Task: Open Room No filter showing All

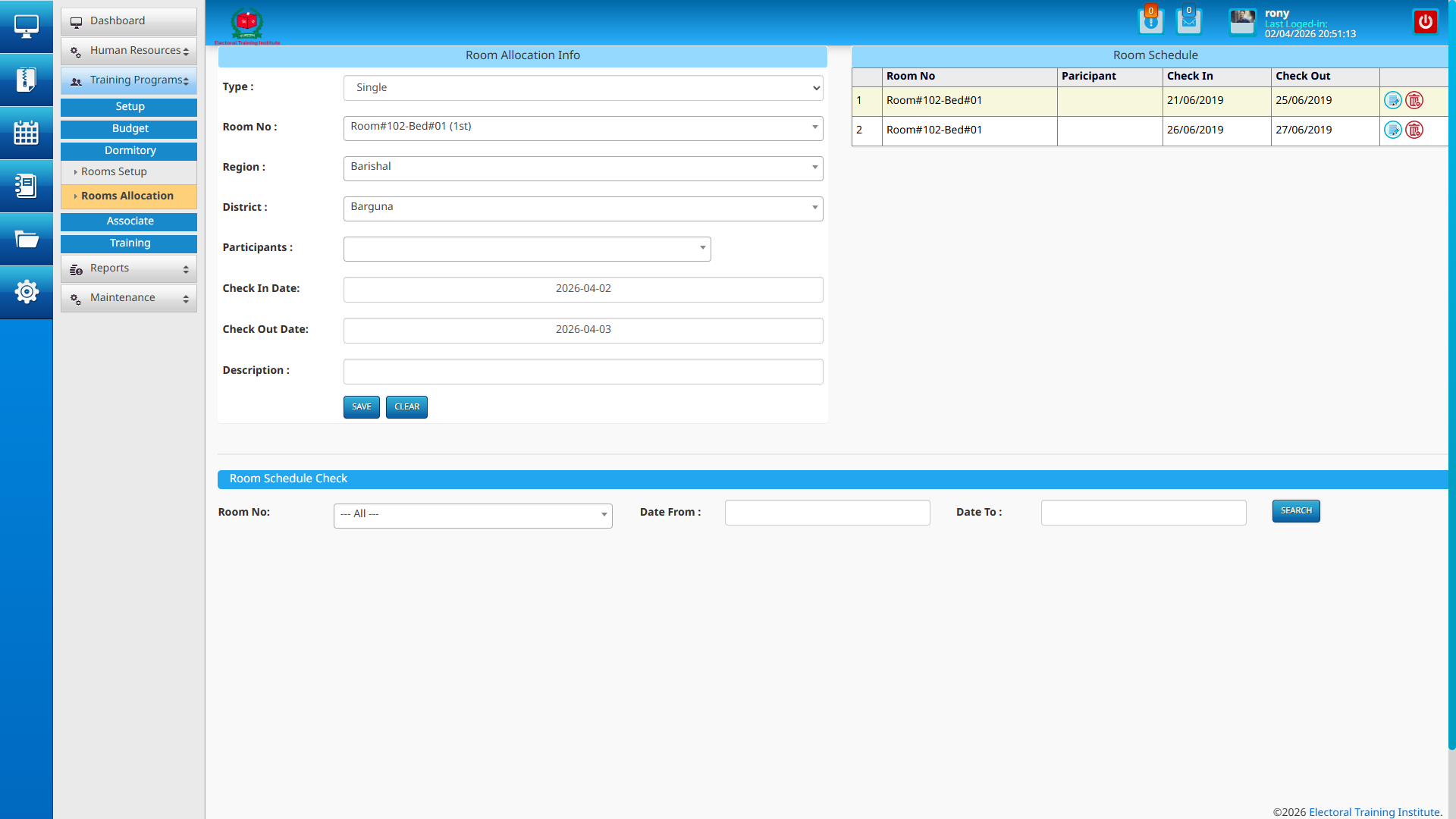Action: (x=472, y=515)
